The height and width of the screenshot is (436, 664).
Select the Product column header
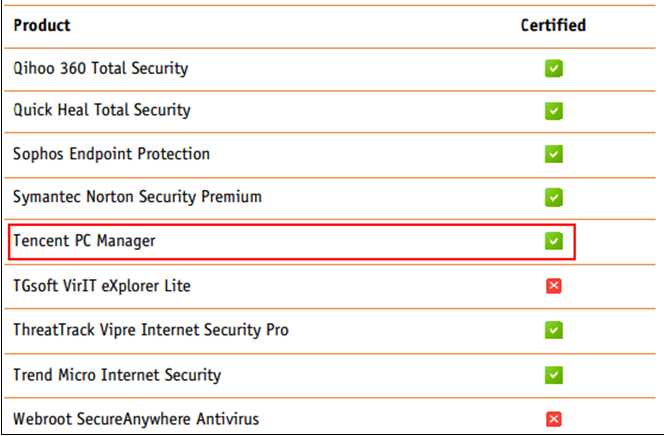point(42,25)
